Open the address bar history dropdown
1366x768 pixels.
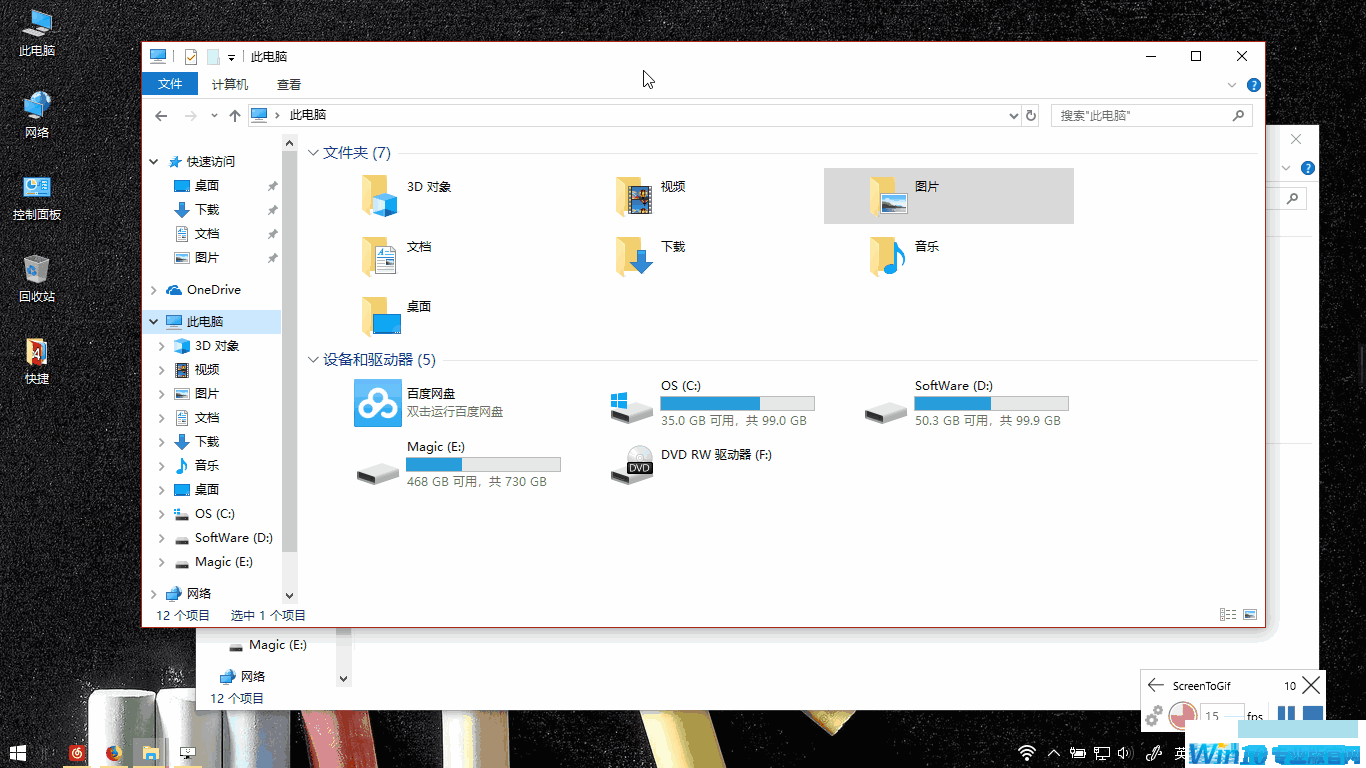click(x=1014, y=116)
